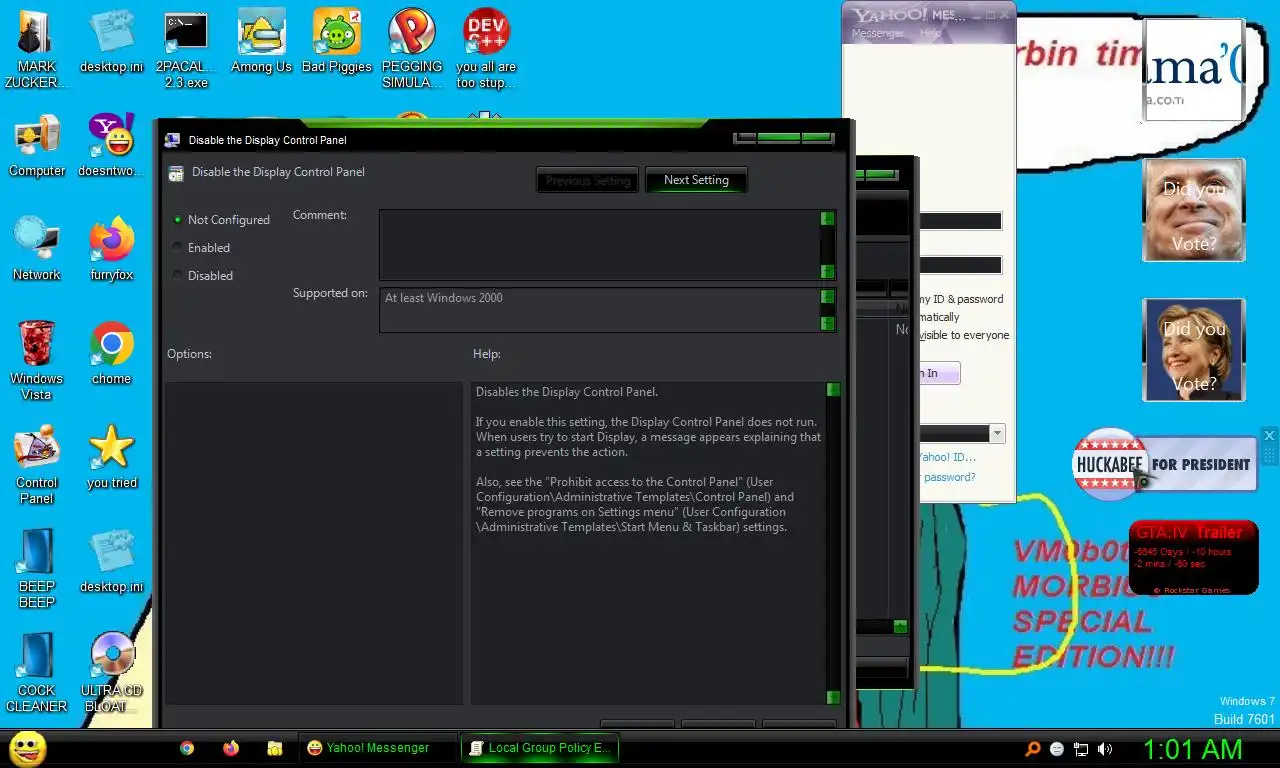Open the Among Us desktop icon

point(261,42)
